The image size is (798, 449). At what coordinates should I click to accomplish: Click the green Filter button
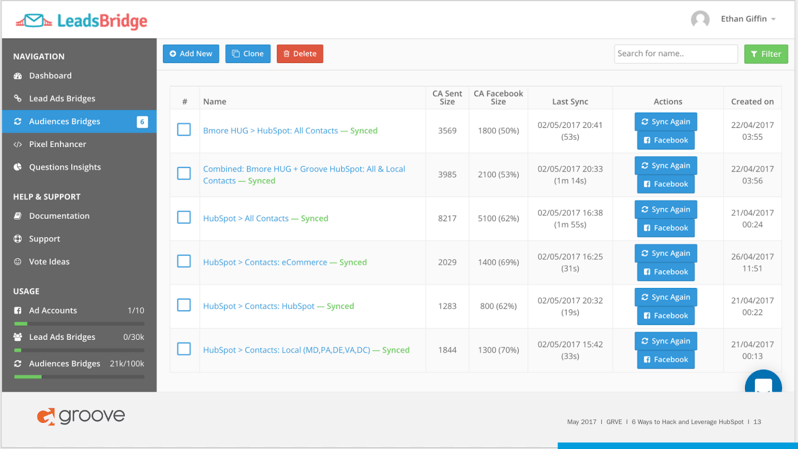pyautogui.click(x=766, y=54)
